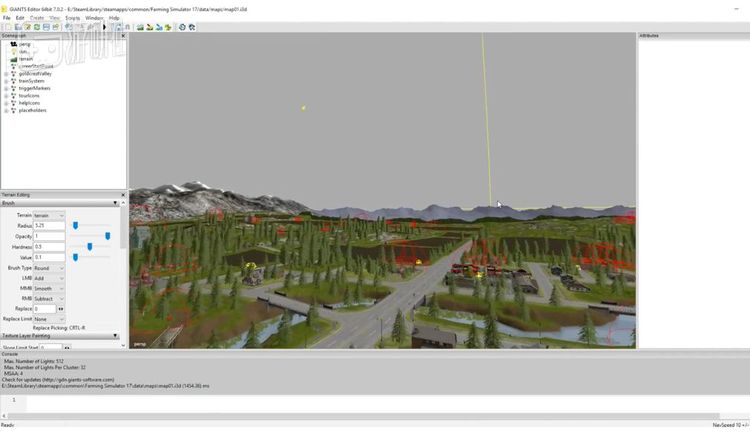Activate the terrain sculpt mode toolbar icon
This screenshot has height=432, width=750.
140,27
